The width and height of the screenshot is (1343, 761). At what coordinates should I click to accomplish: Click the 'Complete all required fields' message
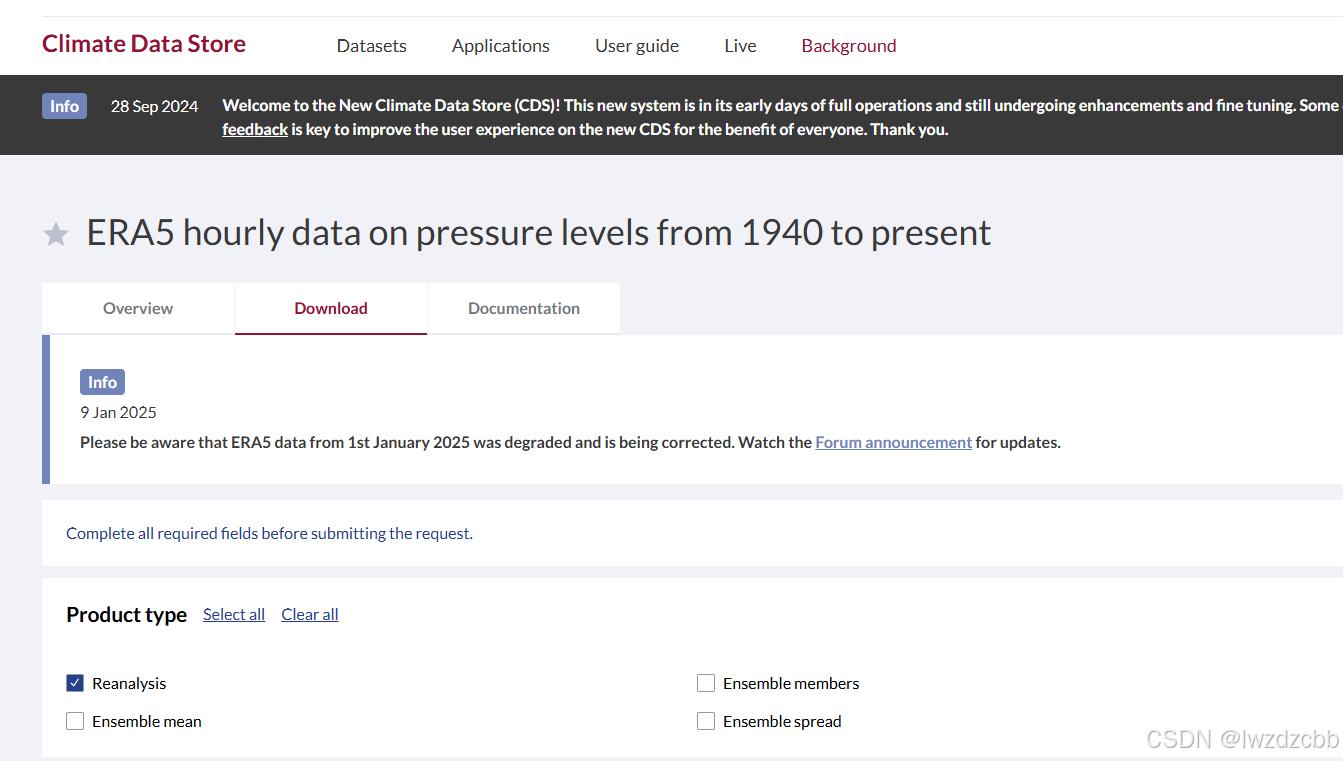click(x=269, y=533)
